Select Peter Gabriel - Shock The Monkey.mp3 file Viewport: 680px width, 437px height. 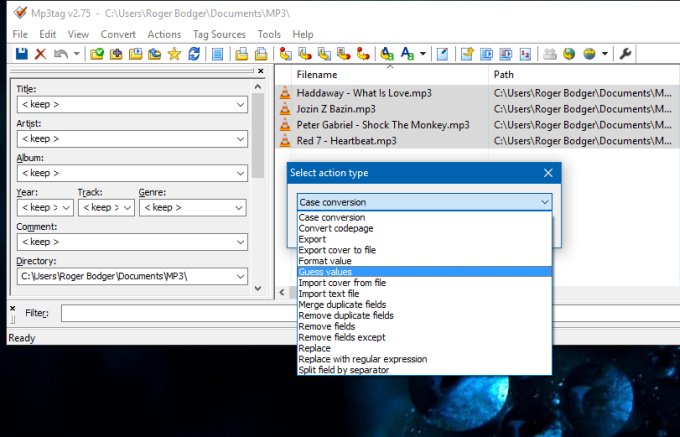382,125
